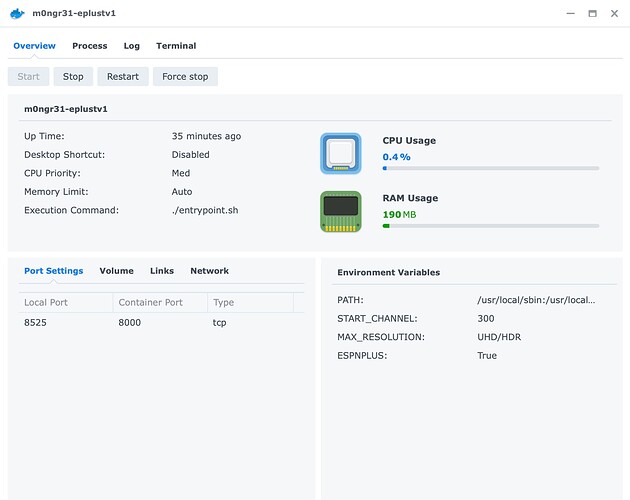Click the CPU Usage progress bar

pos(490,168)
